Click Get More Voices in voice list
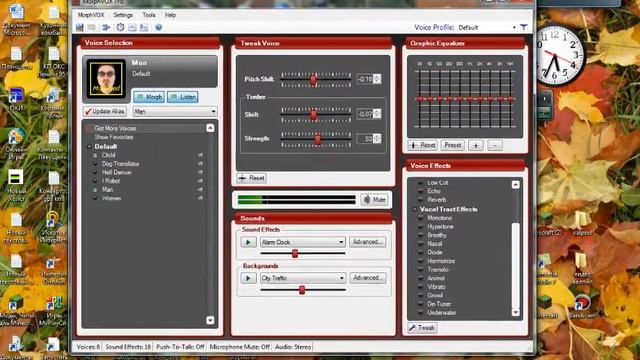The image size is (640, 360). pyautogui.click(x=115, y=128)
